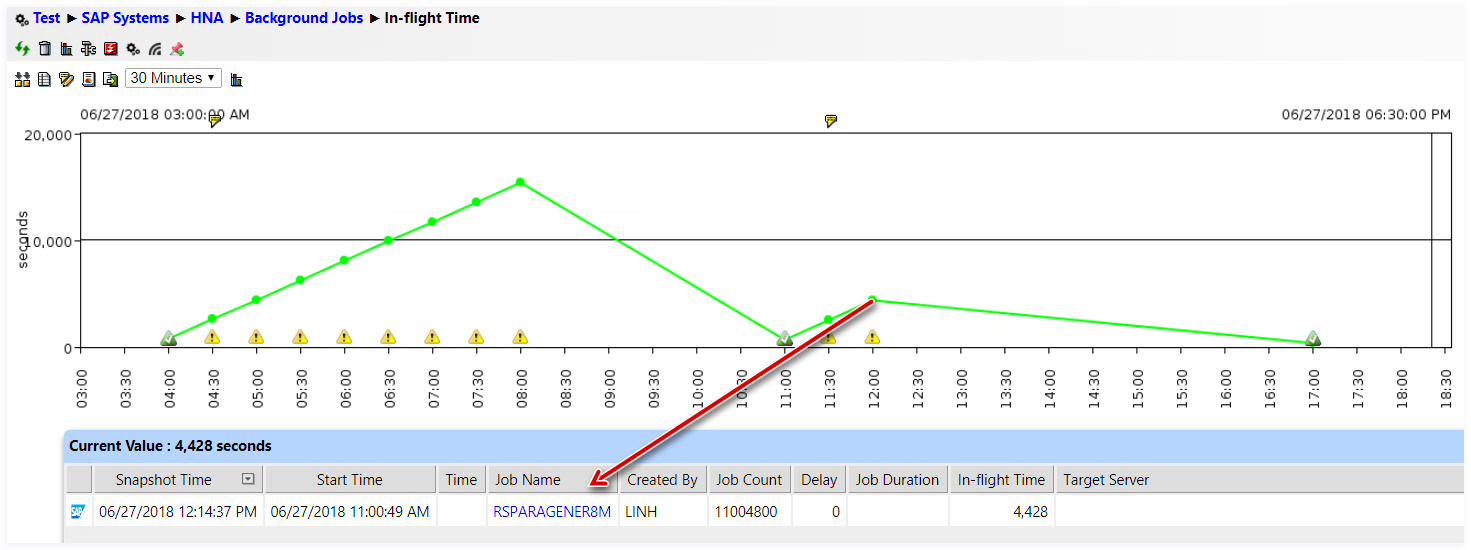Select the chart data point at 05:00
The height and width of the screenshot is (550, 1471).
pos(256,300)
